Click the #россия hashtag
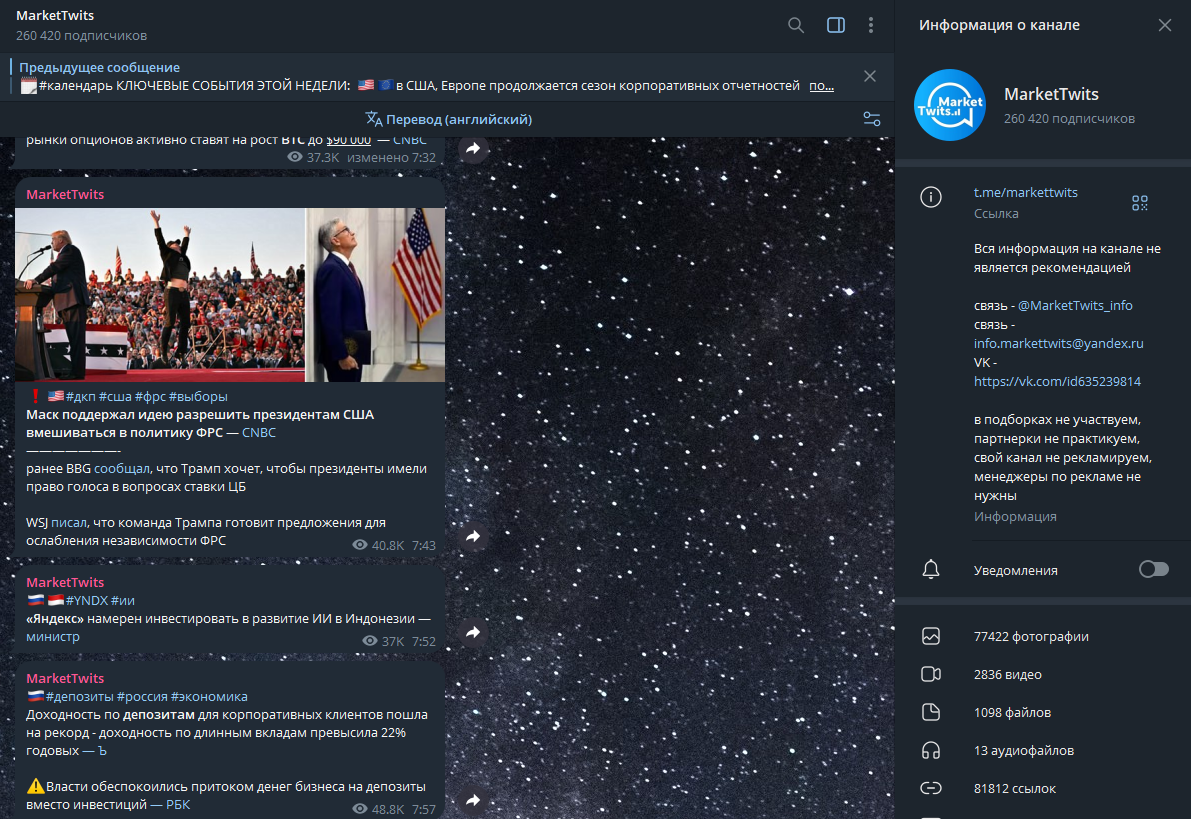 pyautogui.click(x=142, y=697)
